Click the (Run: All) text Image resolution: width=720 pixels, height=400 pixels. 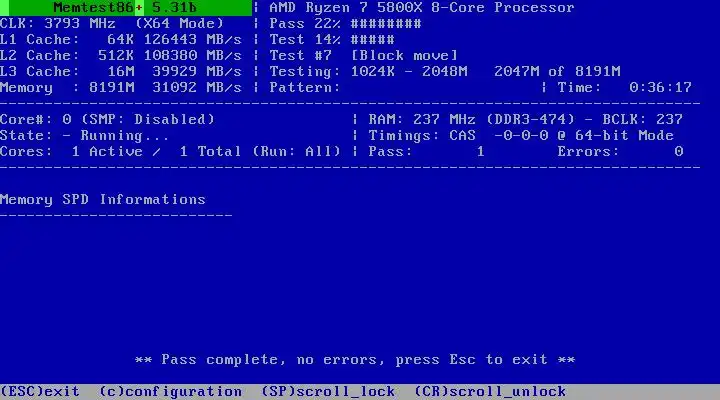(x=296, y=152)
